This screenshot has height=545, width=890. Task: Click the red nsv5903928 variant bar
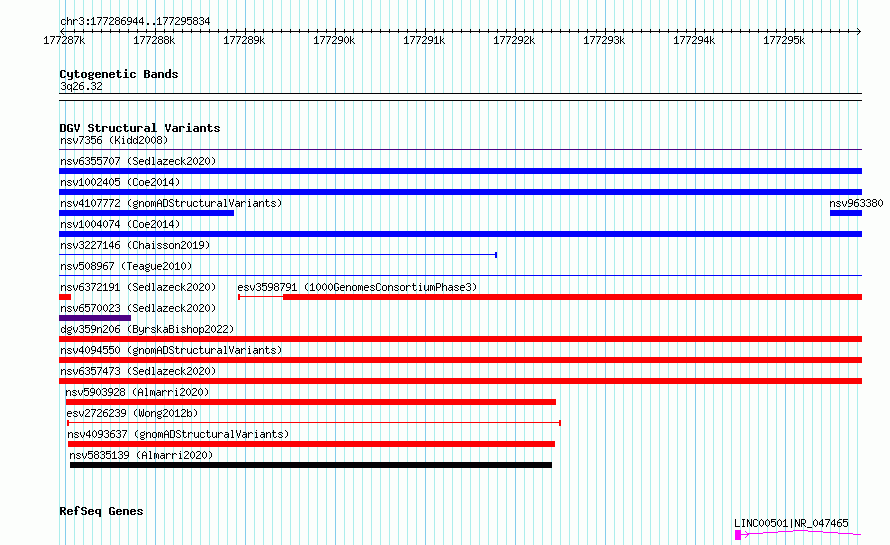point(310,402)
